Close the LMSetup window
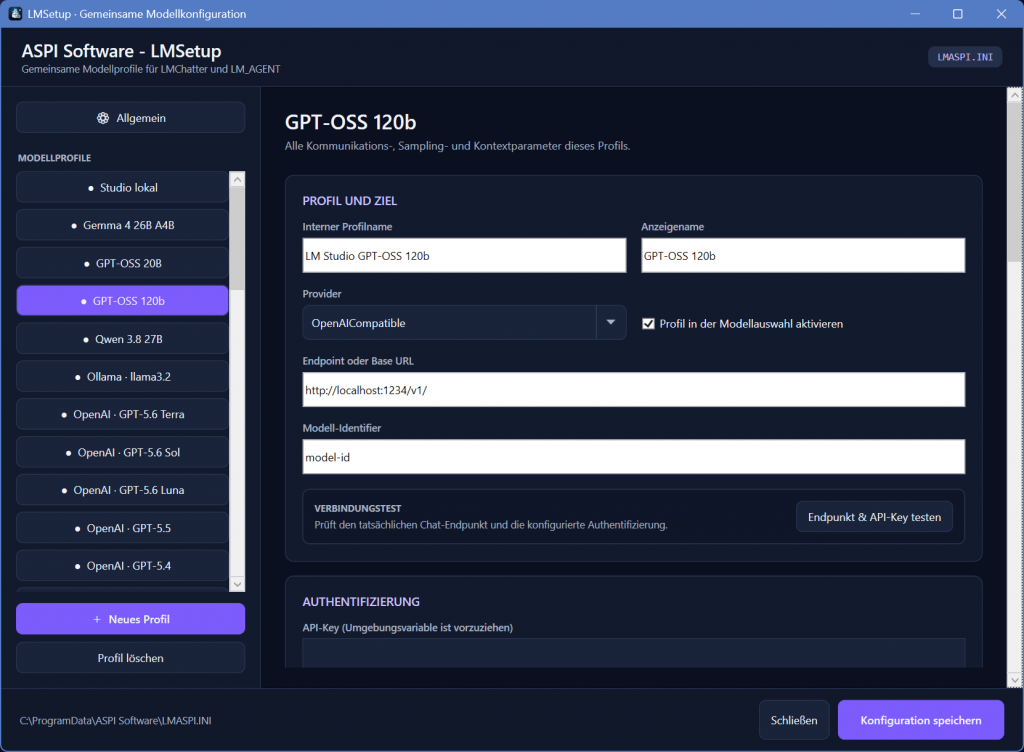Image resolution: width=1024 pixels, height=752 pixels. pyautogui.click(x=1000, y=14)
